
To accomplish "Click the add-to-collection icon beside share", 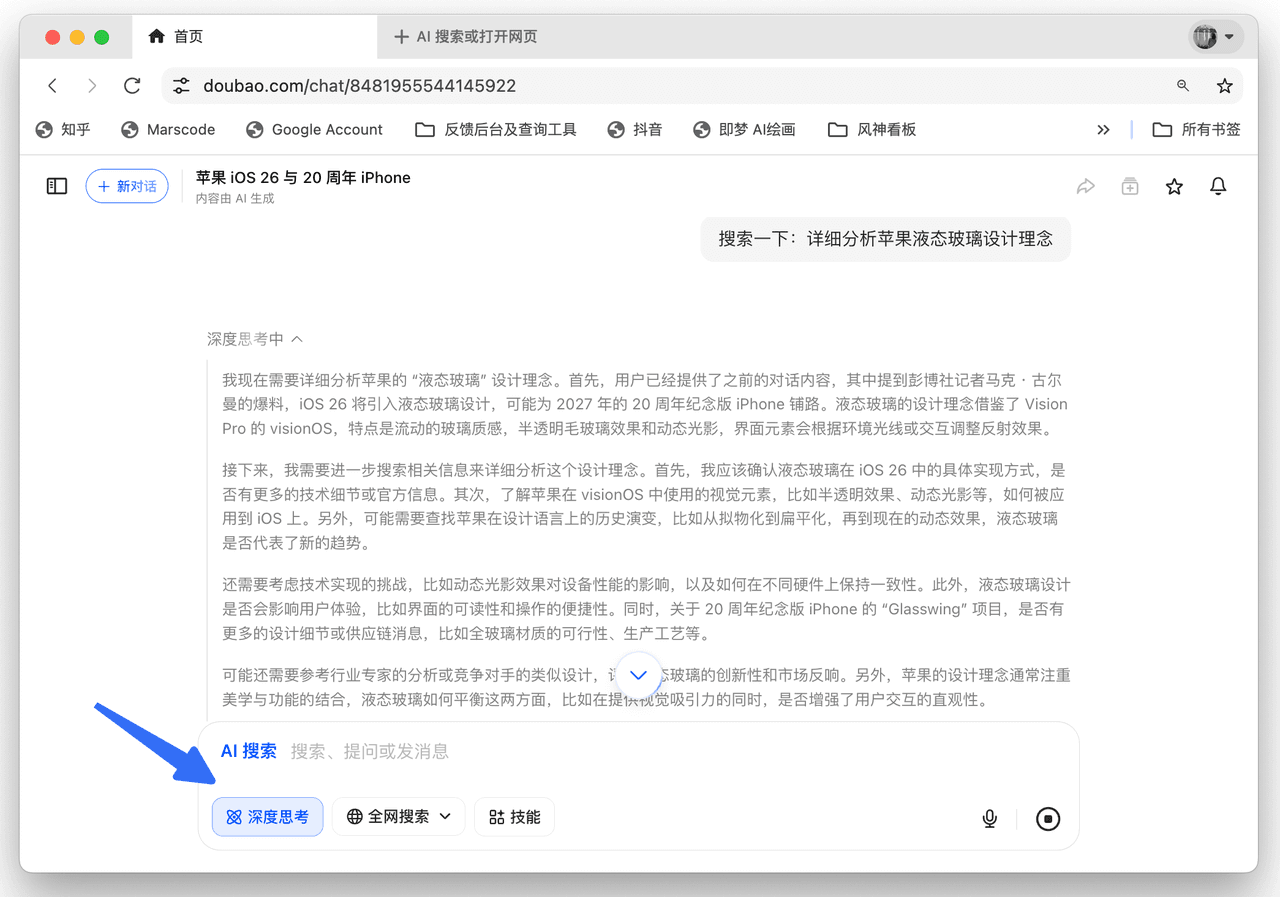I will pyautogui.click(x=1130, y=186).
